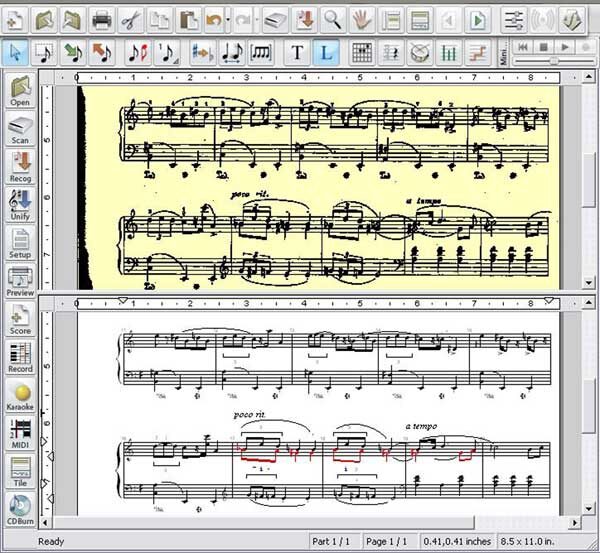600x553 pixels.
Task: Click the new document icon in top toolbar
Action: tap(15, 20)
